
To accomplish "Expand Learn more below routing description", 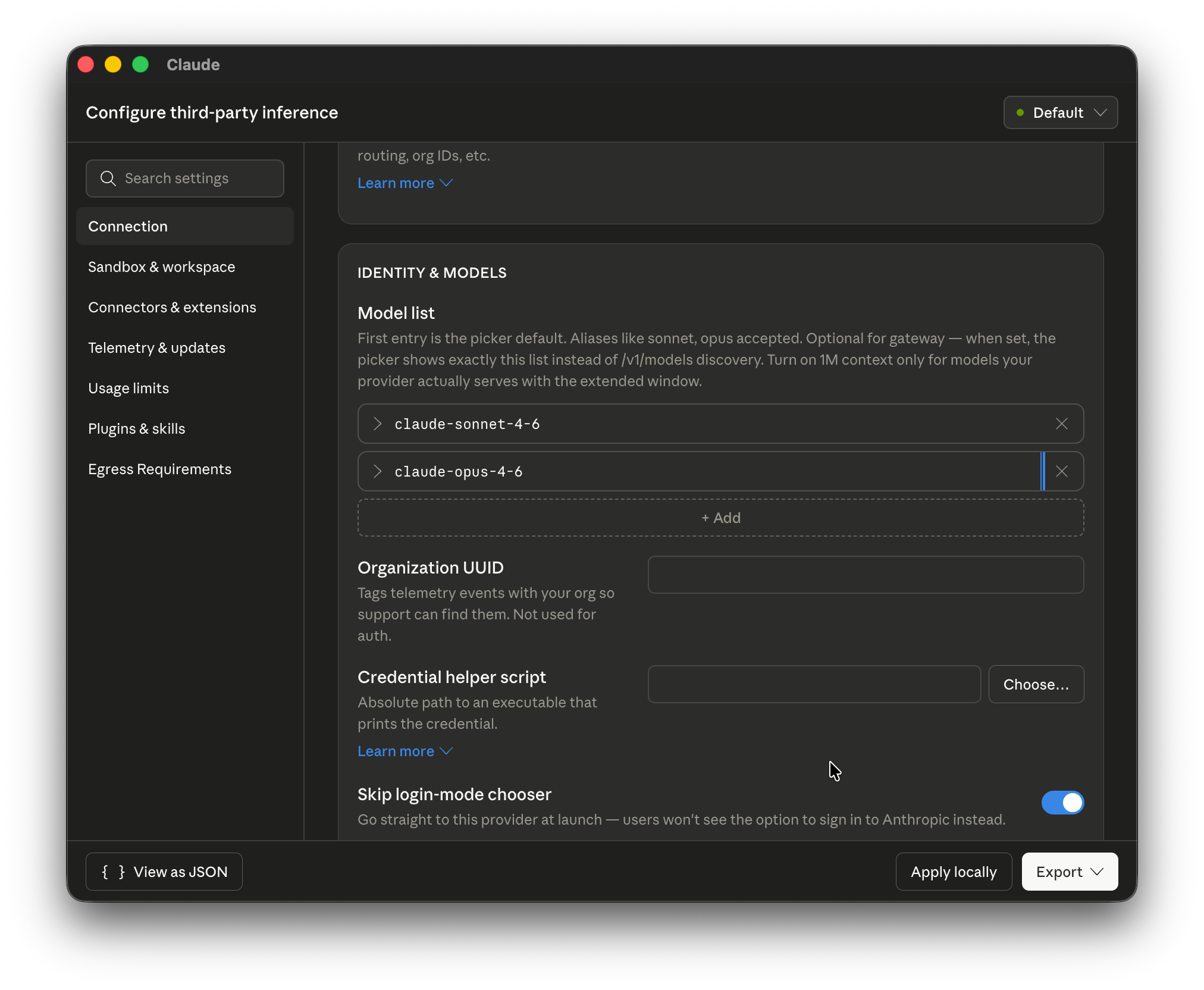I will pos(405,183).
